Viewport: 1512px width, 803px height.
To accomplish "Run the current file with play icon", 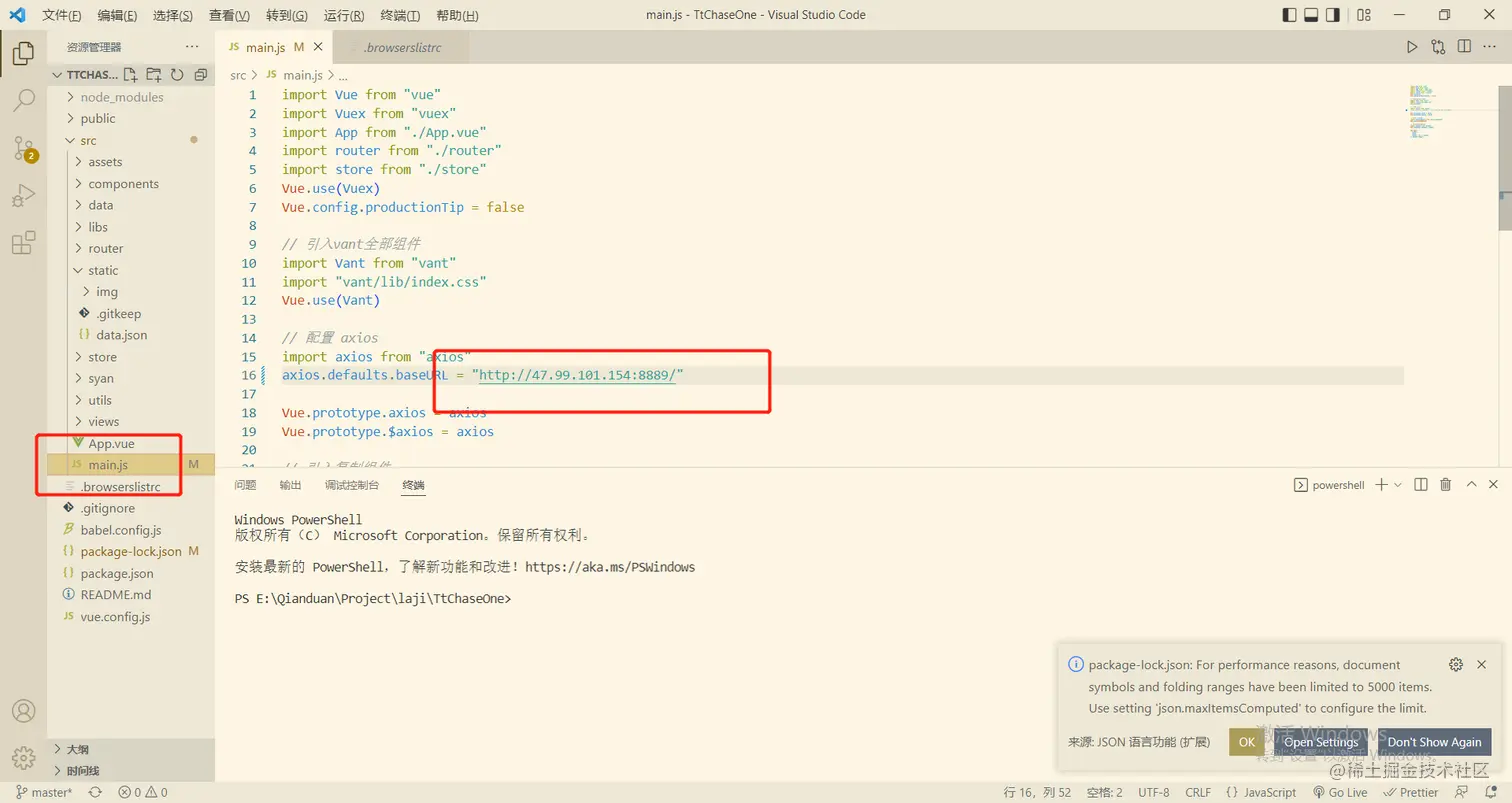I will 1412,47.
